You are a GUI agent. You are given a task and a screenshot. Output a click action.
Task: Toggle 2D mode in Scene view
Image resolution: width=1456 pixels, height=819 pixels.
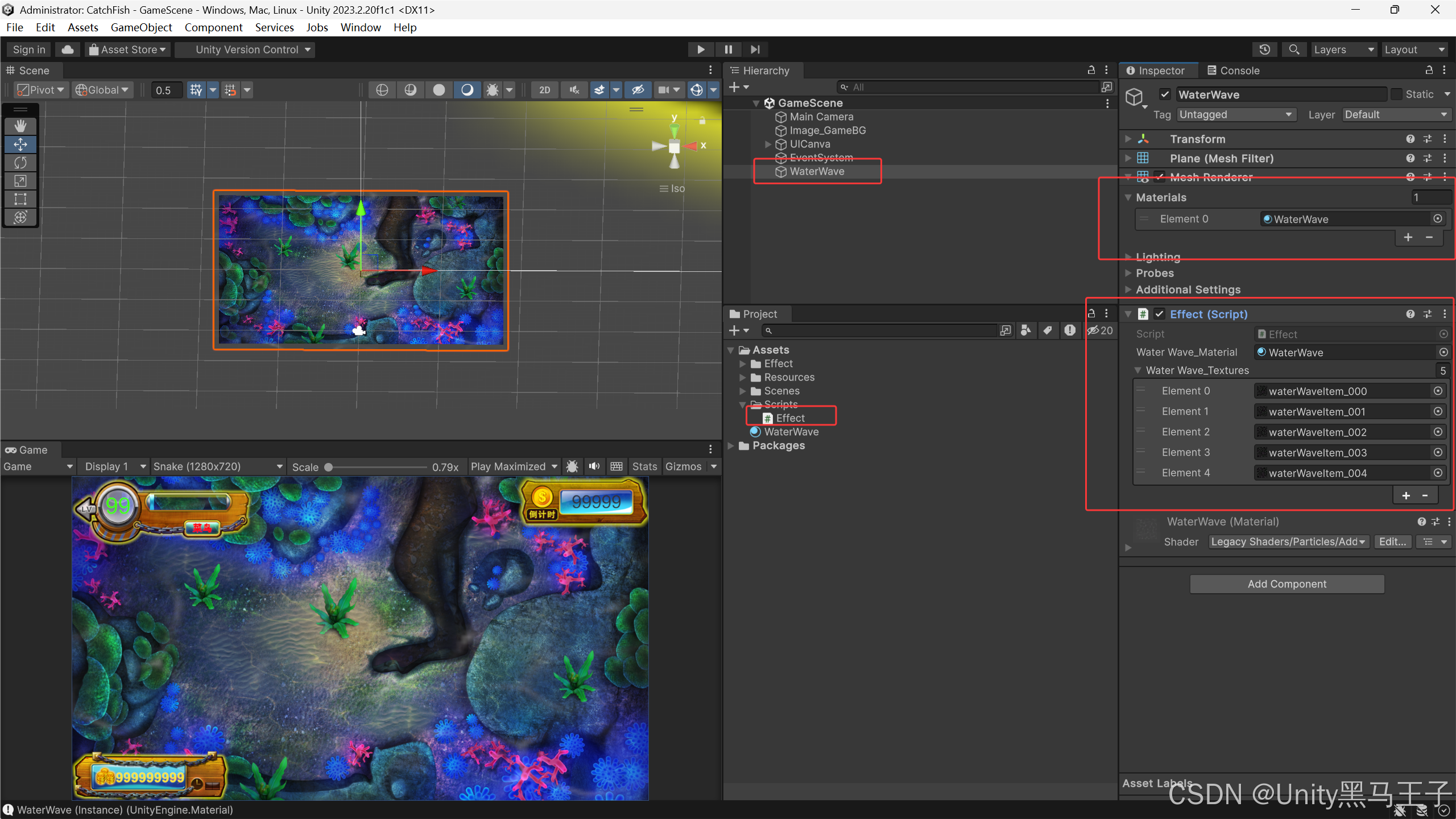click(x=544, y=90)
